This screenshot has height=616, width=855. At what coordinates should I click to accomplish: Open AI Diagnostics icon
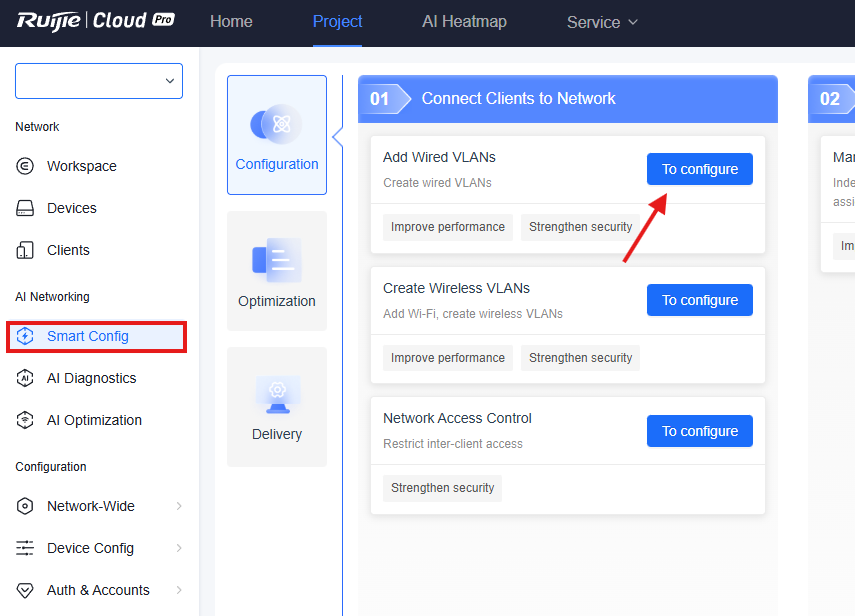(x=26, y=378)
